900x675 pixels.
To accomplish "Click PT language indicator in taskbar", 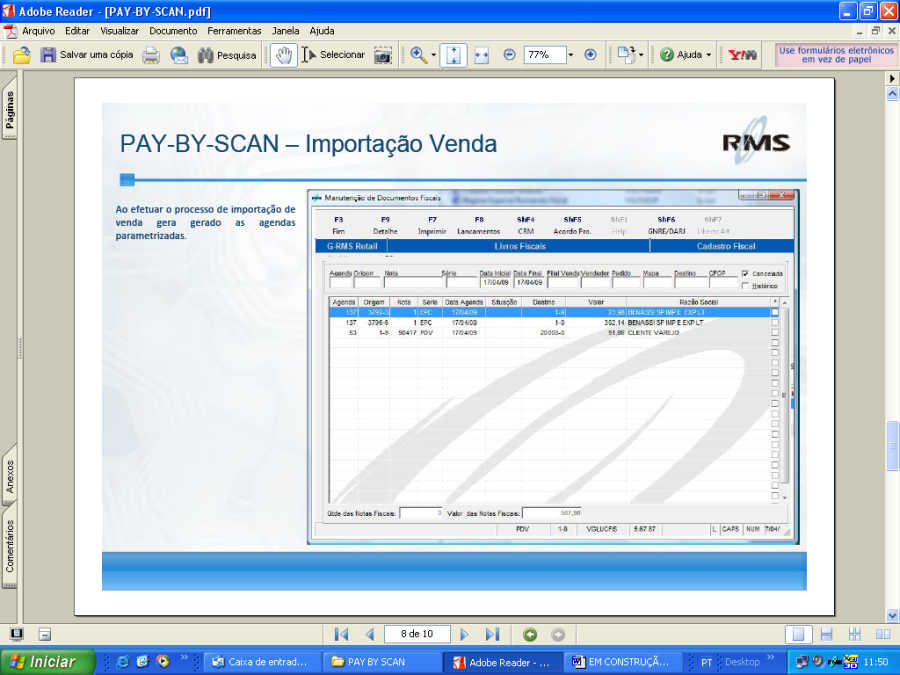I will tap(706, 662).
